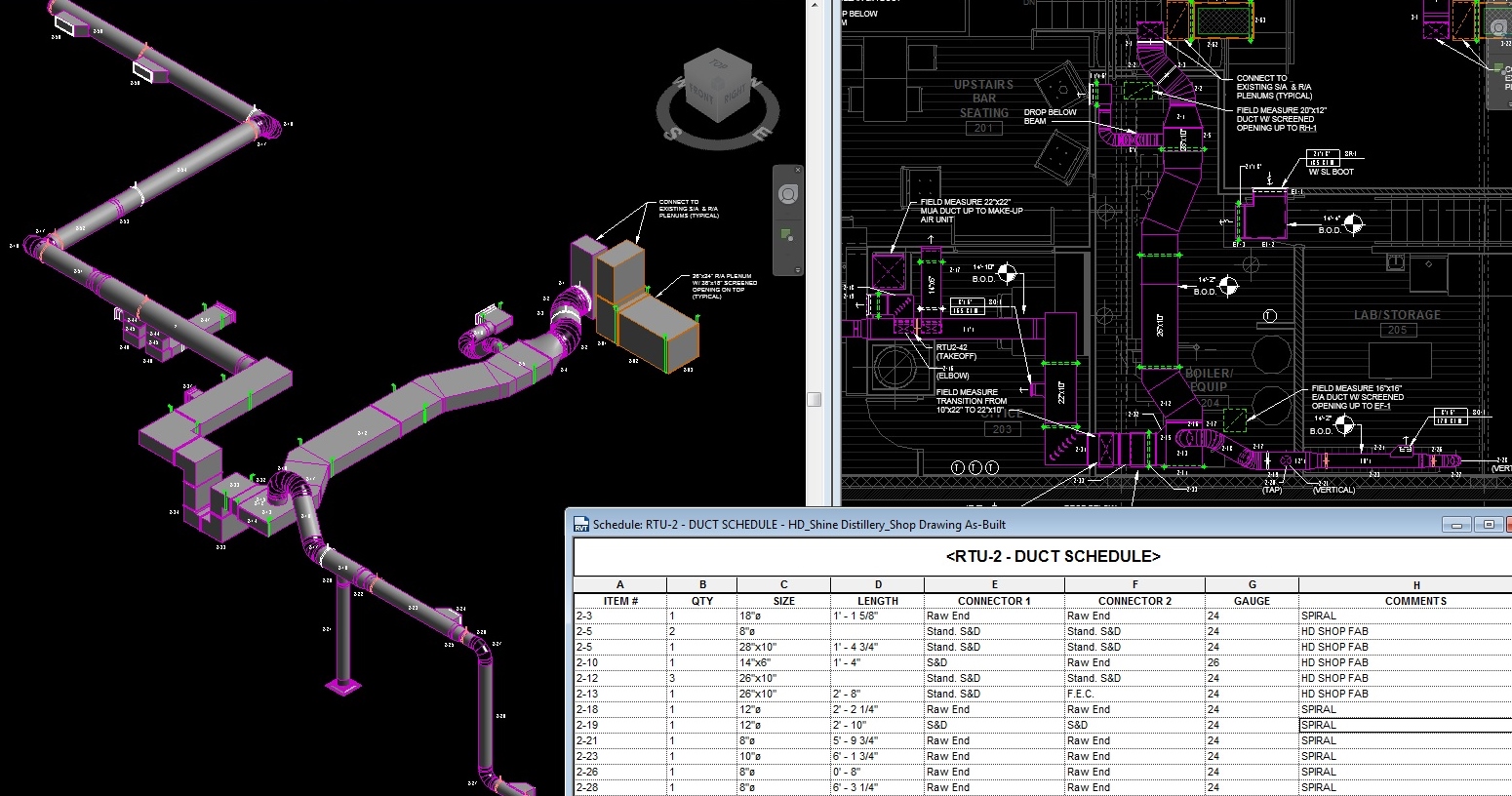Restore the schedule window with middle title button
1512x796 pixels.
click(x=1489, y=525)
